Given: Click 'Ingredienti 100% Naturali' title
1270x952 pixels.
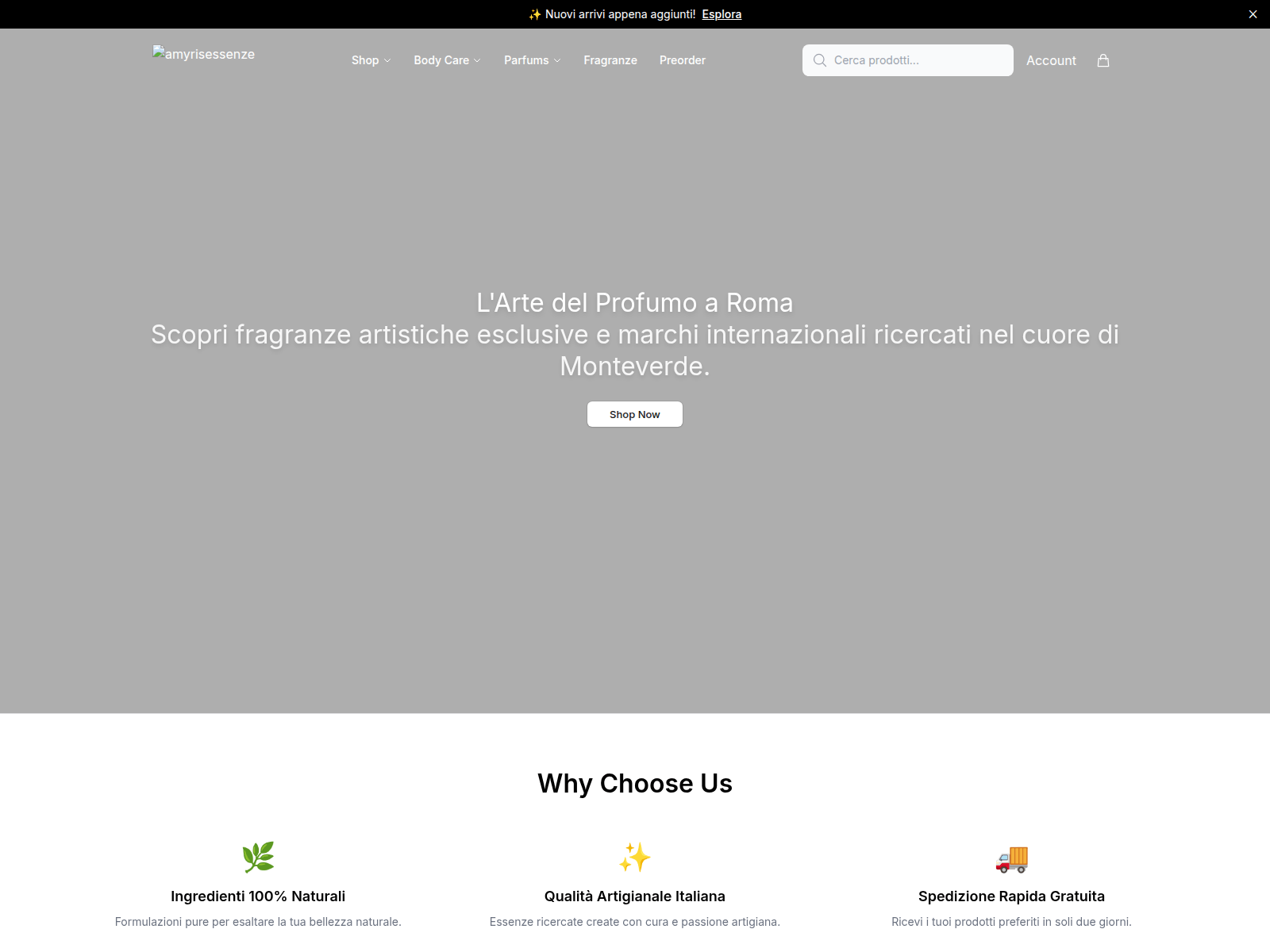Looking at the screenshot, I should [x=258, y=896].
